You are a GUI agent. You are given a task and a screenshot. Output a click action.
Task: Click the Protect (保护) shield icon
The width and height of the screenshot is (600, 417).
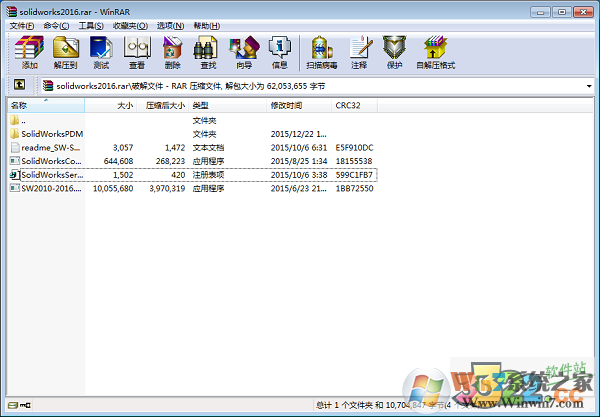tap(397, 50)
